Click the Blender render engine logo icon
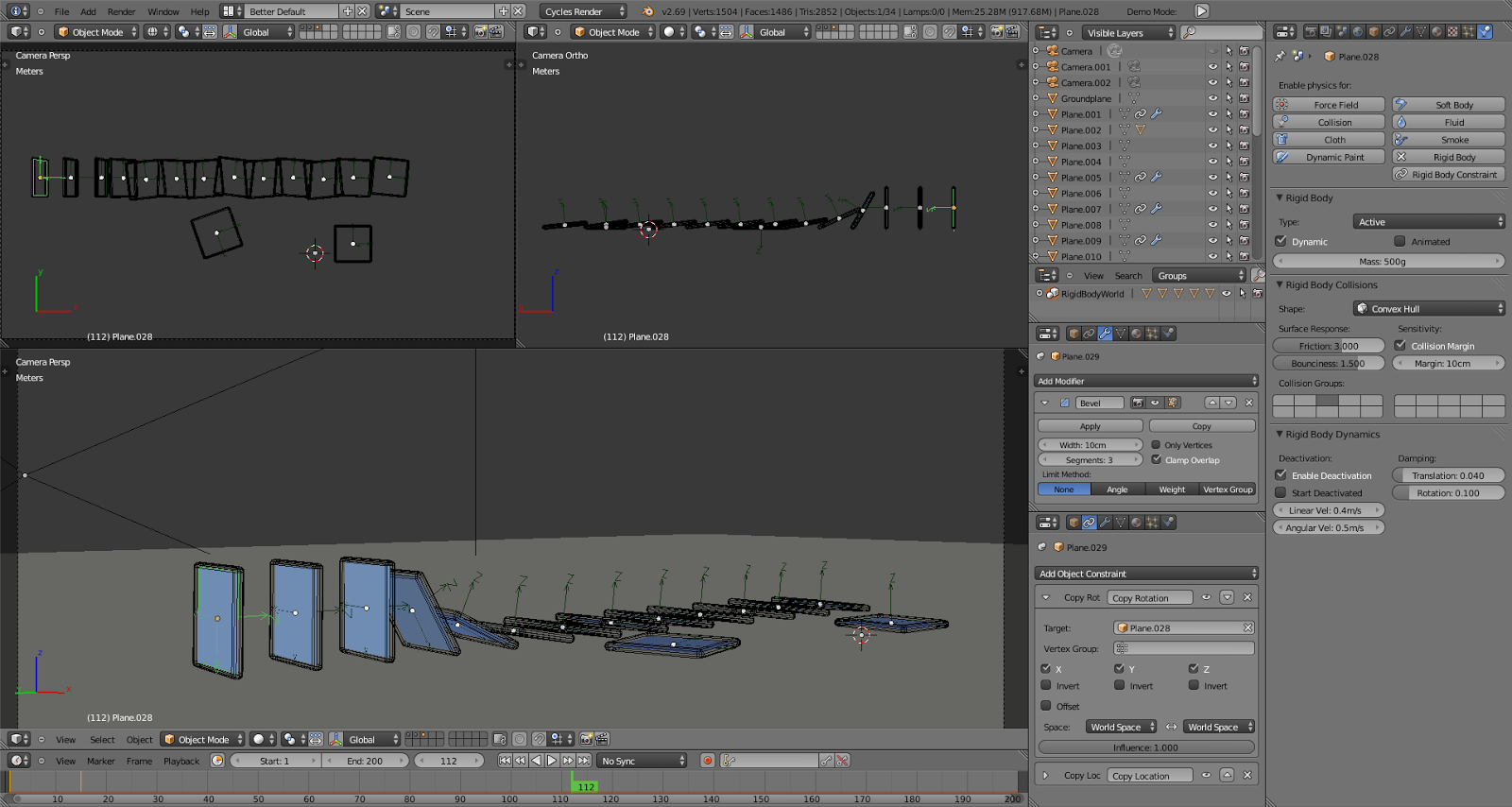 [647, 11]
